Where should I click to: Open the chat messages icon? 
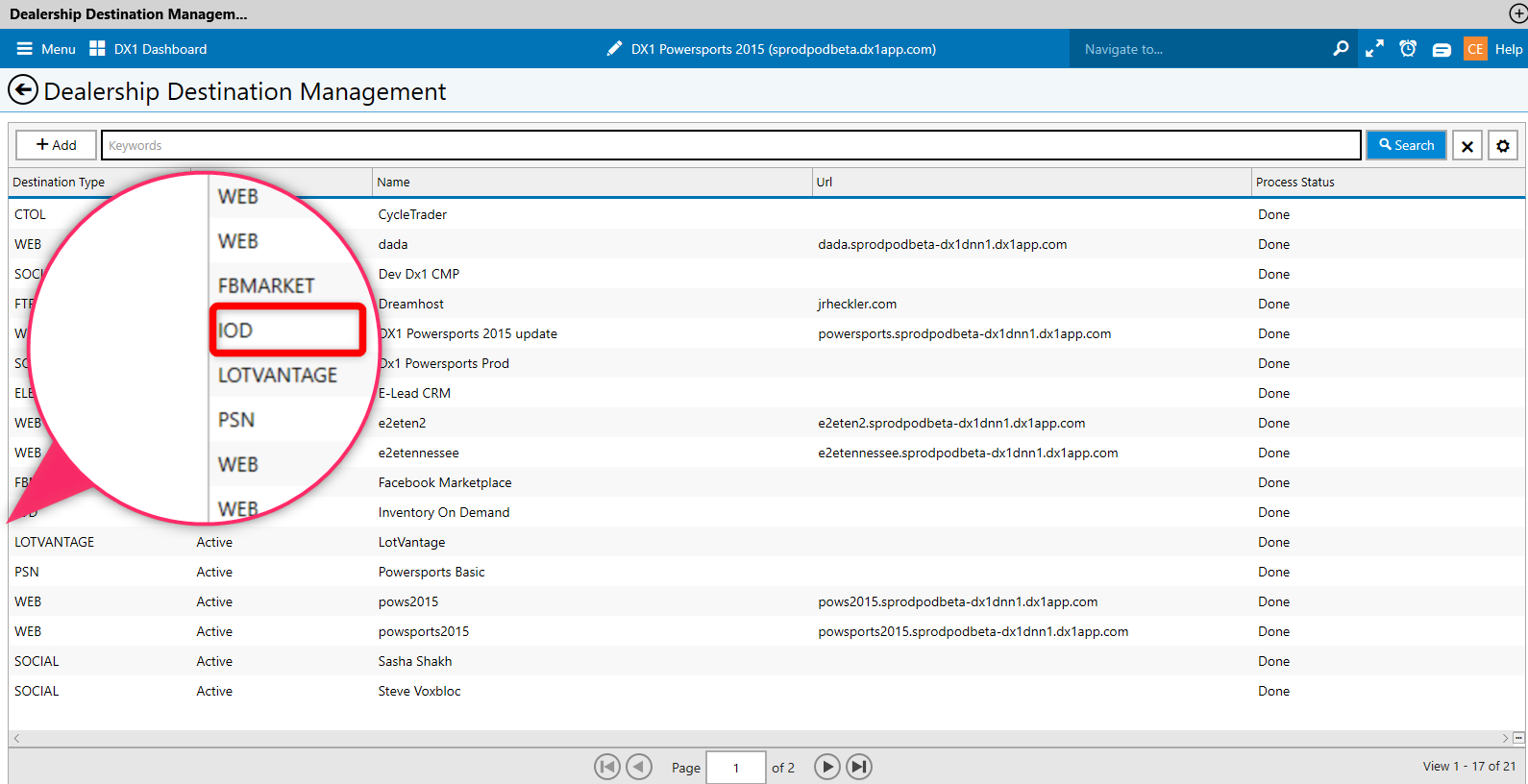pos(1442,50)
